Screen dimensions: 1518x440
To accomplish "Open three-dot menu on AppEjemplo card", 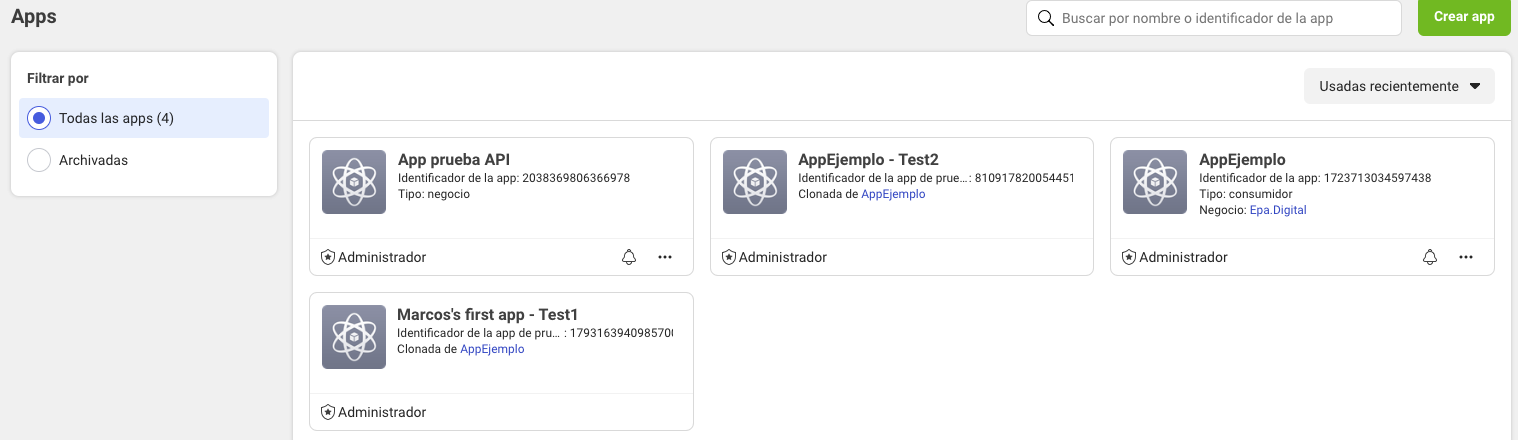I will point(1466,257).
